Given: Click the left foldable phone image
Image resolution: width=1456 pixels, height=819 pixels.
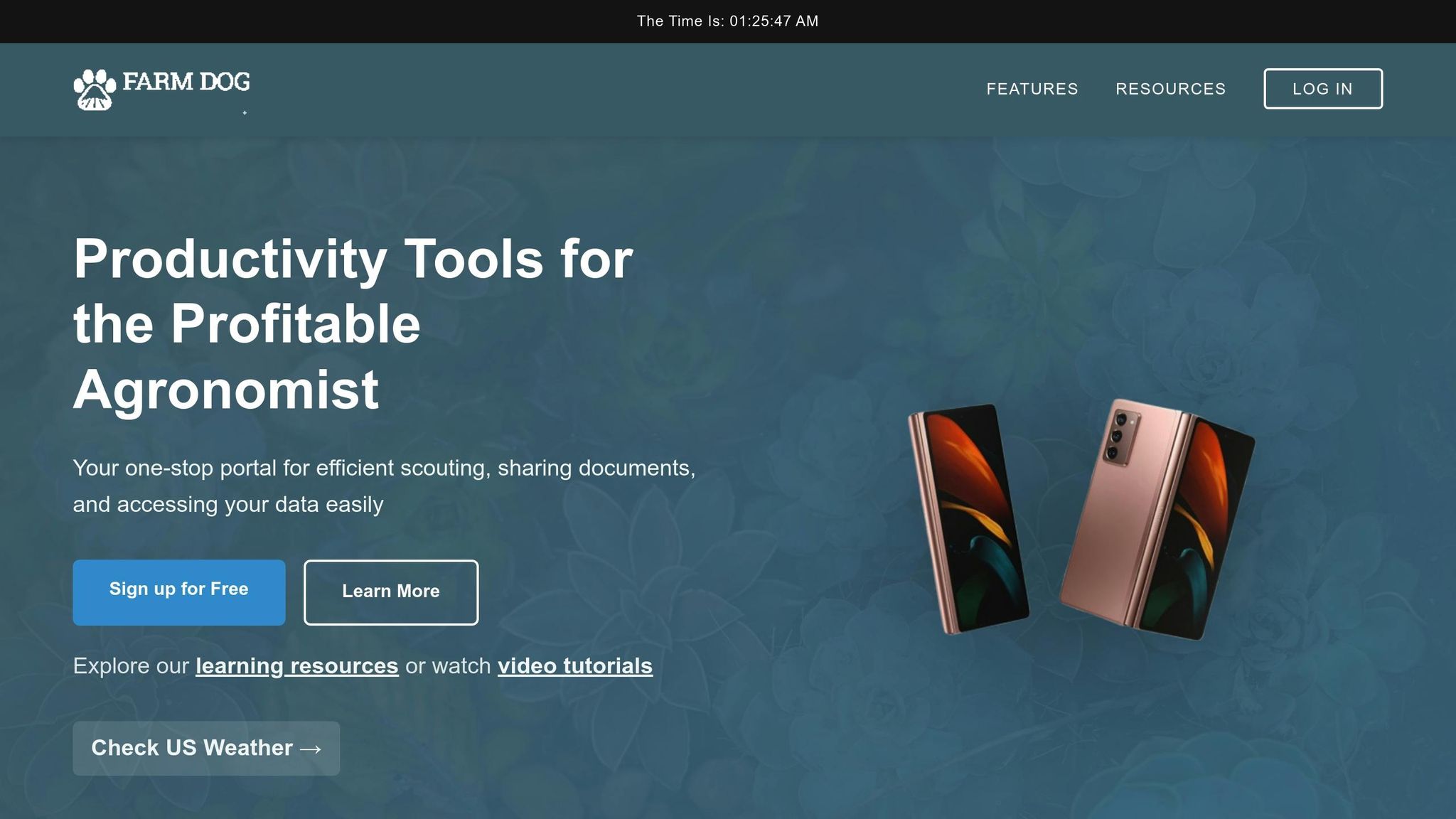Looking at the screenshot, I should (969, 518).
